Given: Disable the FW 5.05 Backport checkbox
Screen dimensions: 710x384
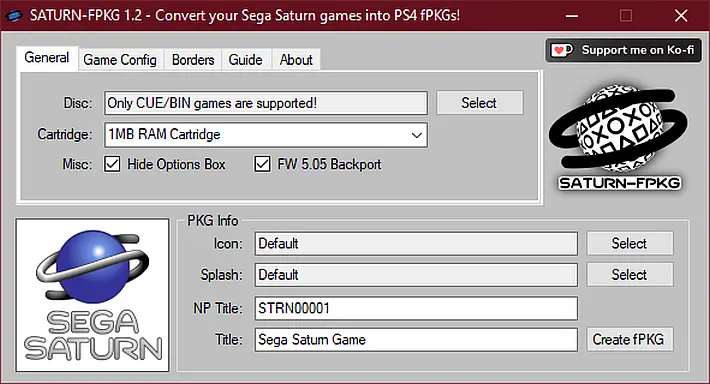Looking at the screenshot, I should click(262, 164).
